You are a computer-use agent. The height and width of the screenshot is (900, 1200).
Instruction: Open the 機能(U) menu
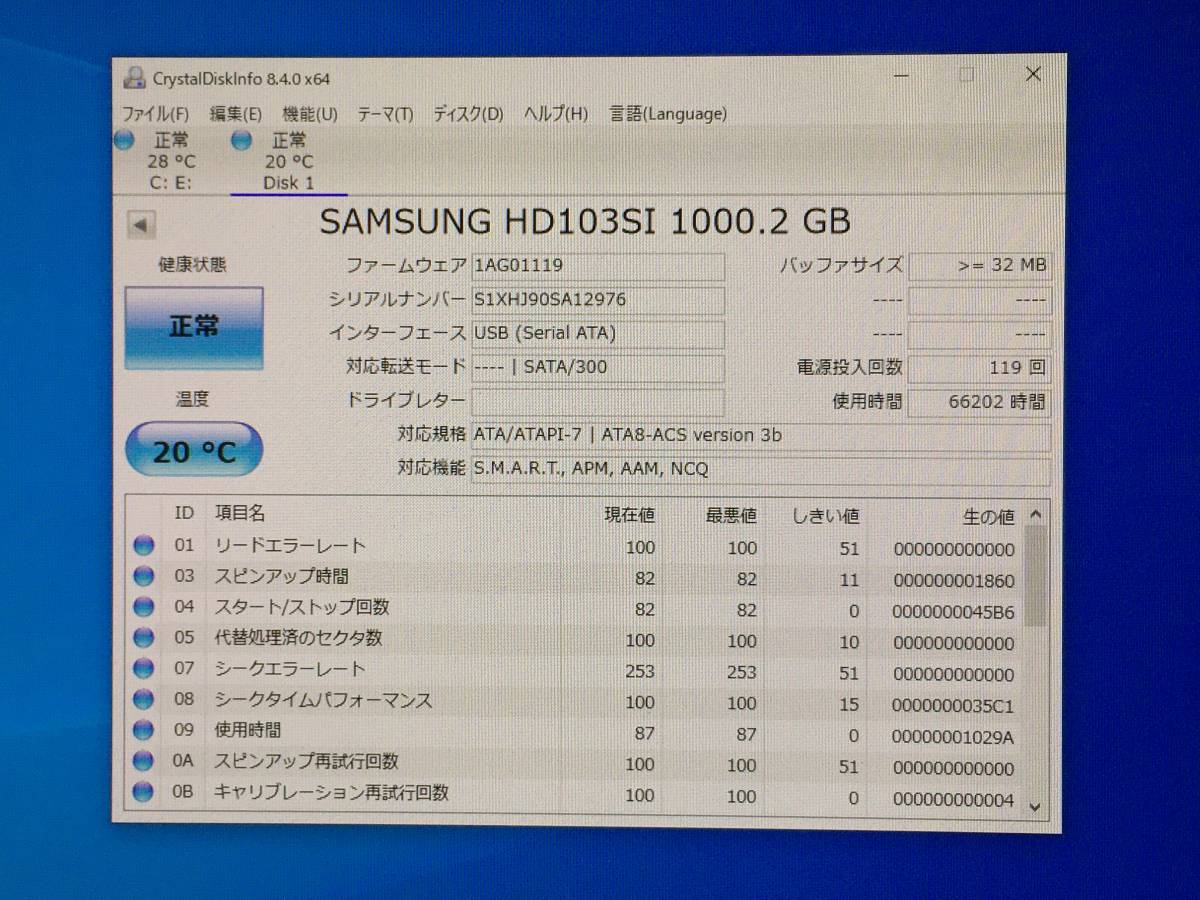[x=310, y=114]
